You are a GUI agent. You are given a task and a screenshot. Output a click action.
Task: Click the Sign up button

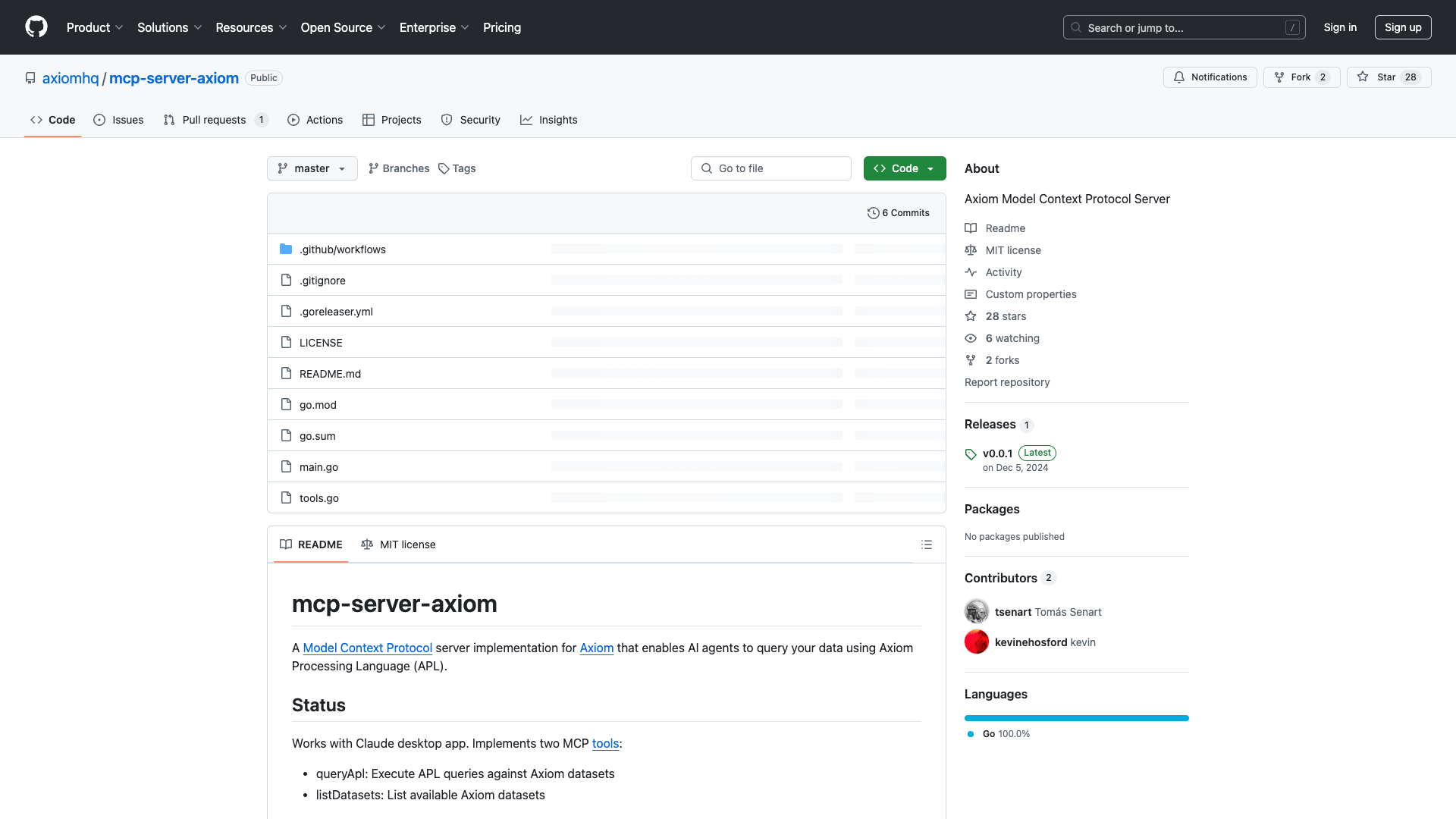(x=1402, y=27)
